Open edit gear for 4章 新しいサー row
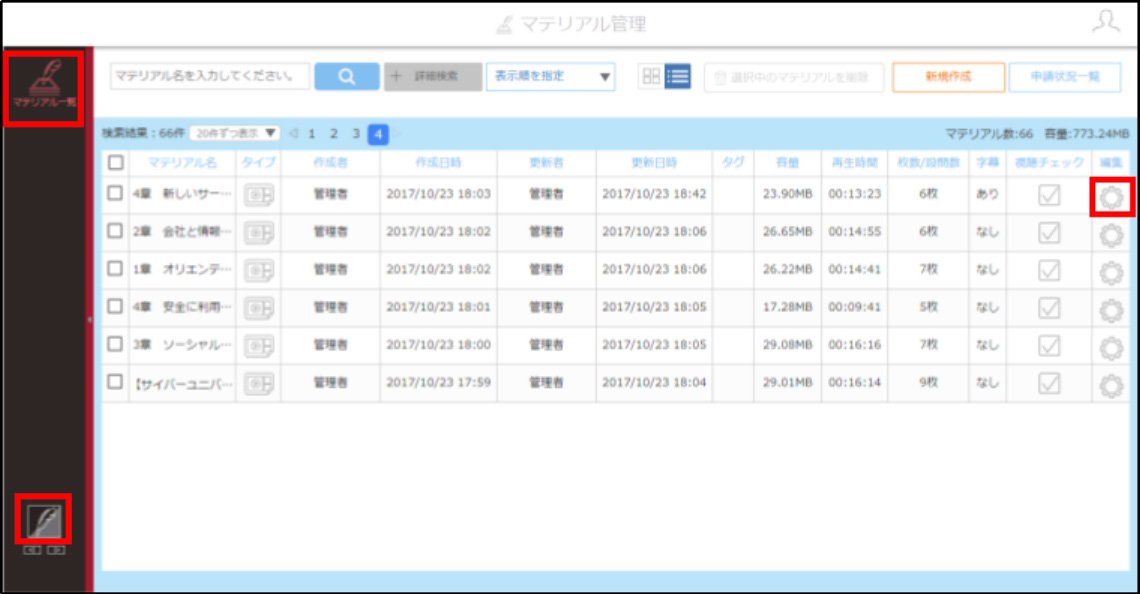The image size is (1140, 594). coord(1111,197)
